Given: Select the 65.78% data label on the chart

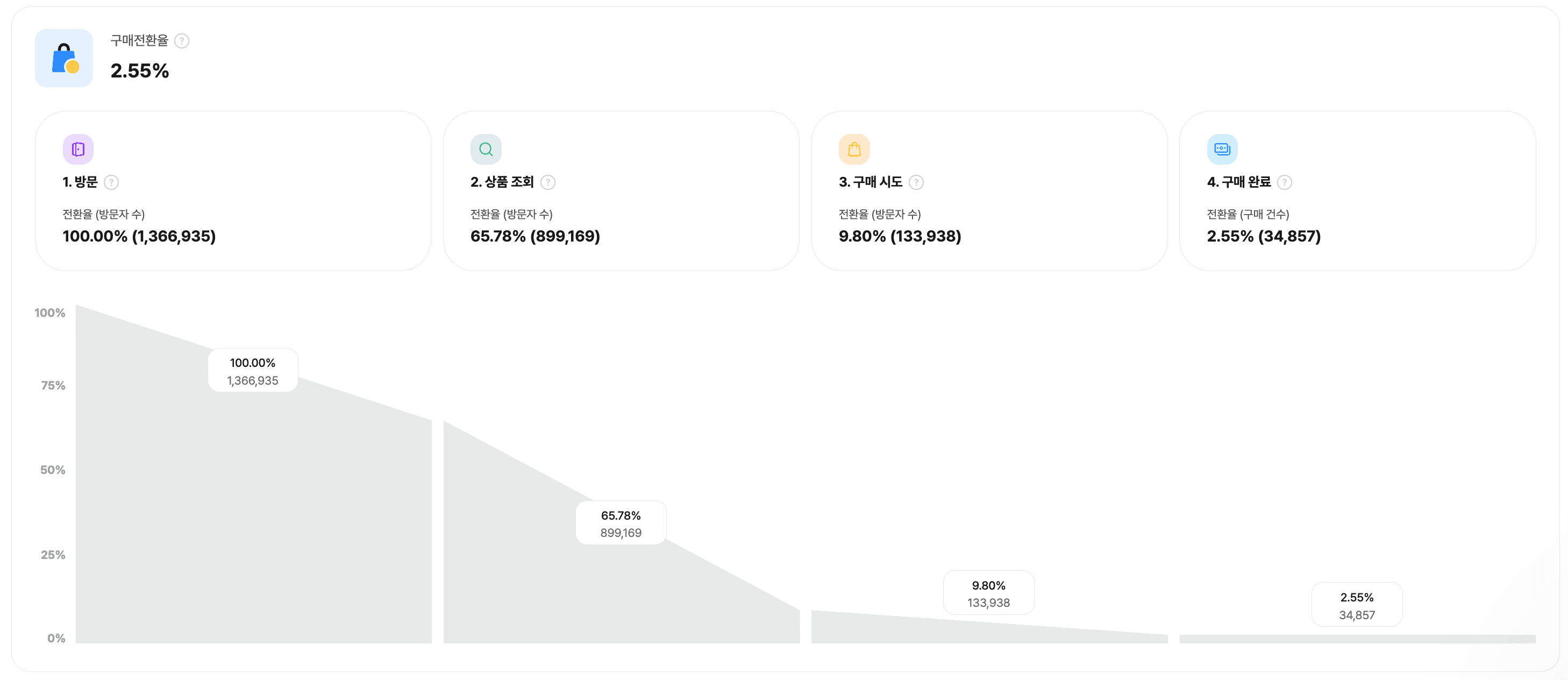Looking at the screenshot, I should click(621, 522).
